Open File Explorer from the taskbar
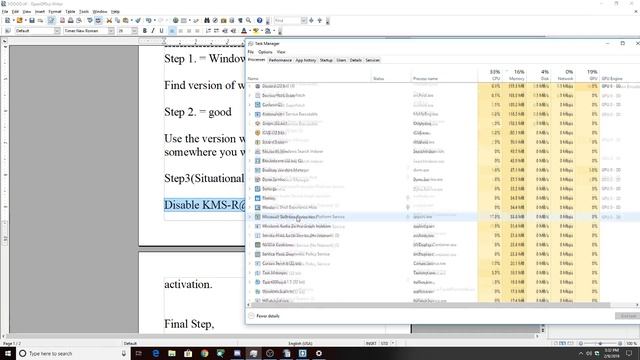 pyautogui.click(x=172, y=353)
